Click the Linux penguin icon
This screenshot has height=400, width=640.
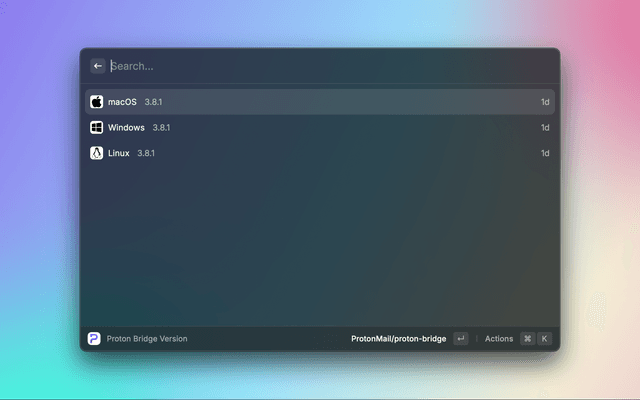pos(97,153)
